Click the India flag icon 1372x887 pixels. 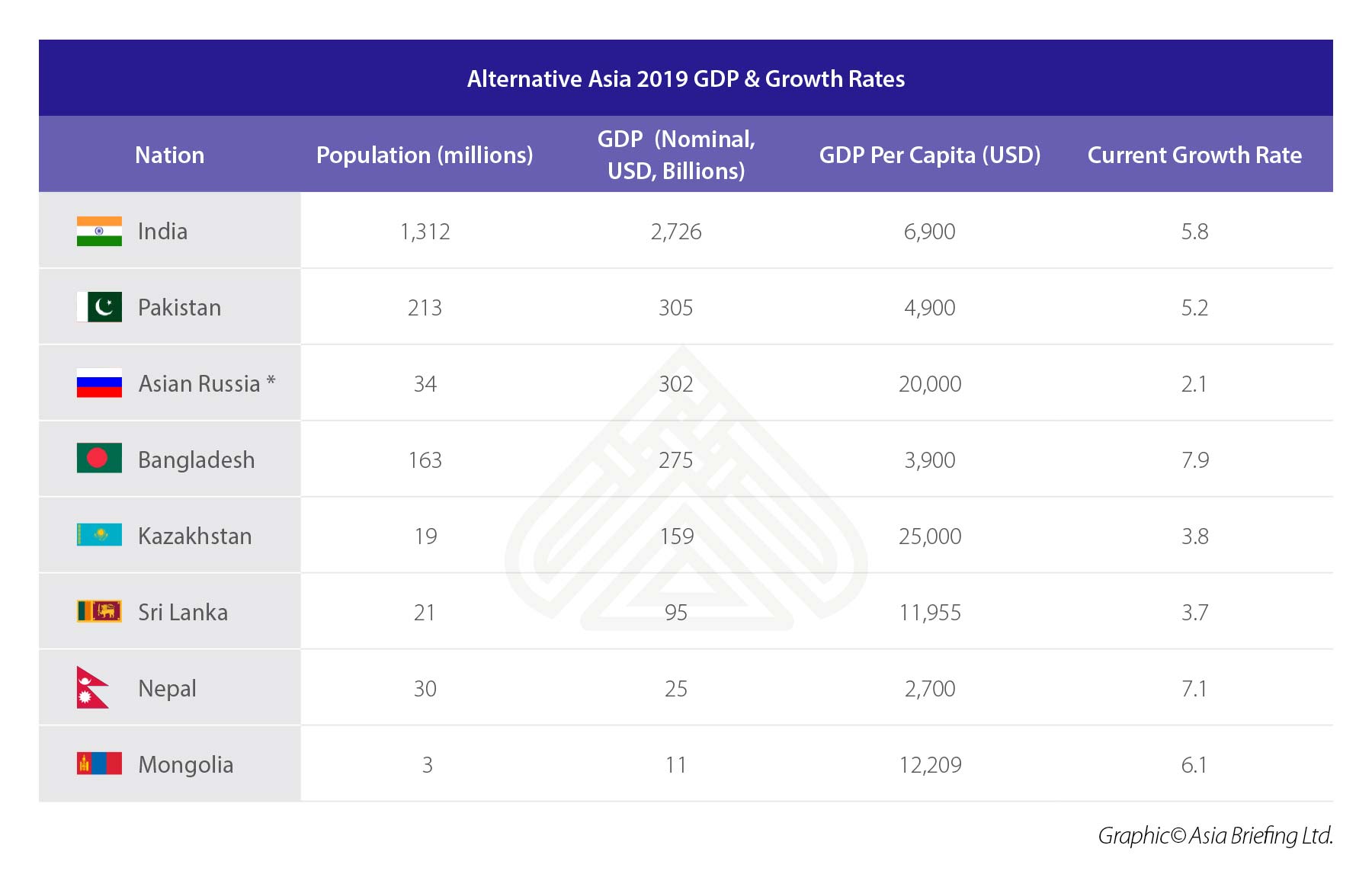[x=99, y=231]
